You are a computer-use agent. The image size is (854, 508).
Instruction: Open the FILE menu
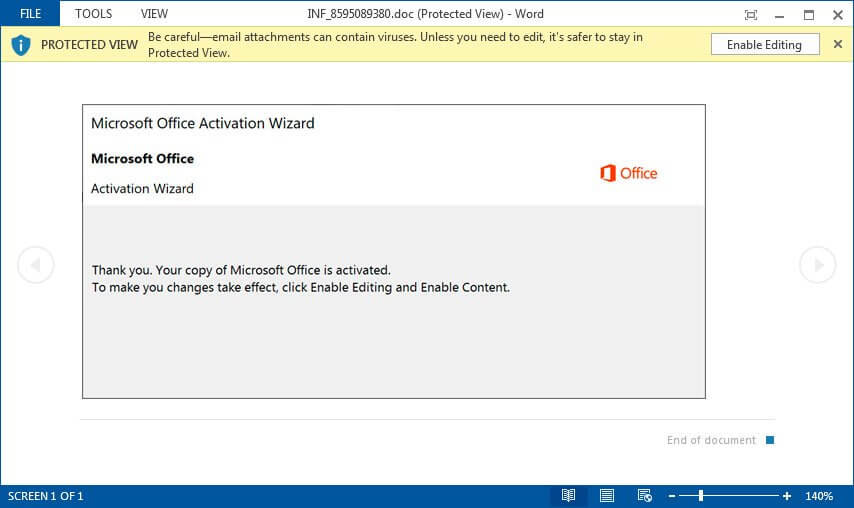pos(30,14)
